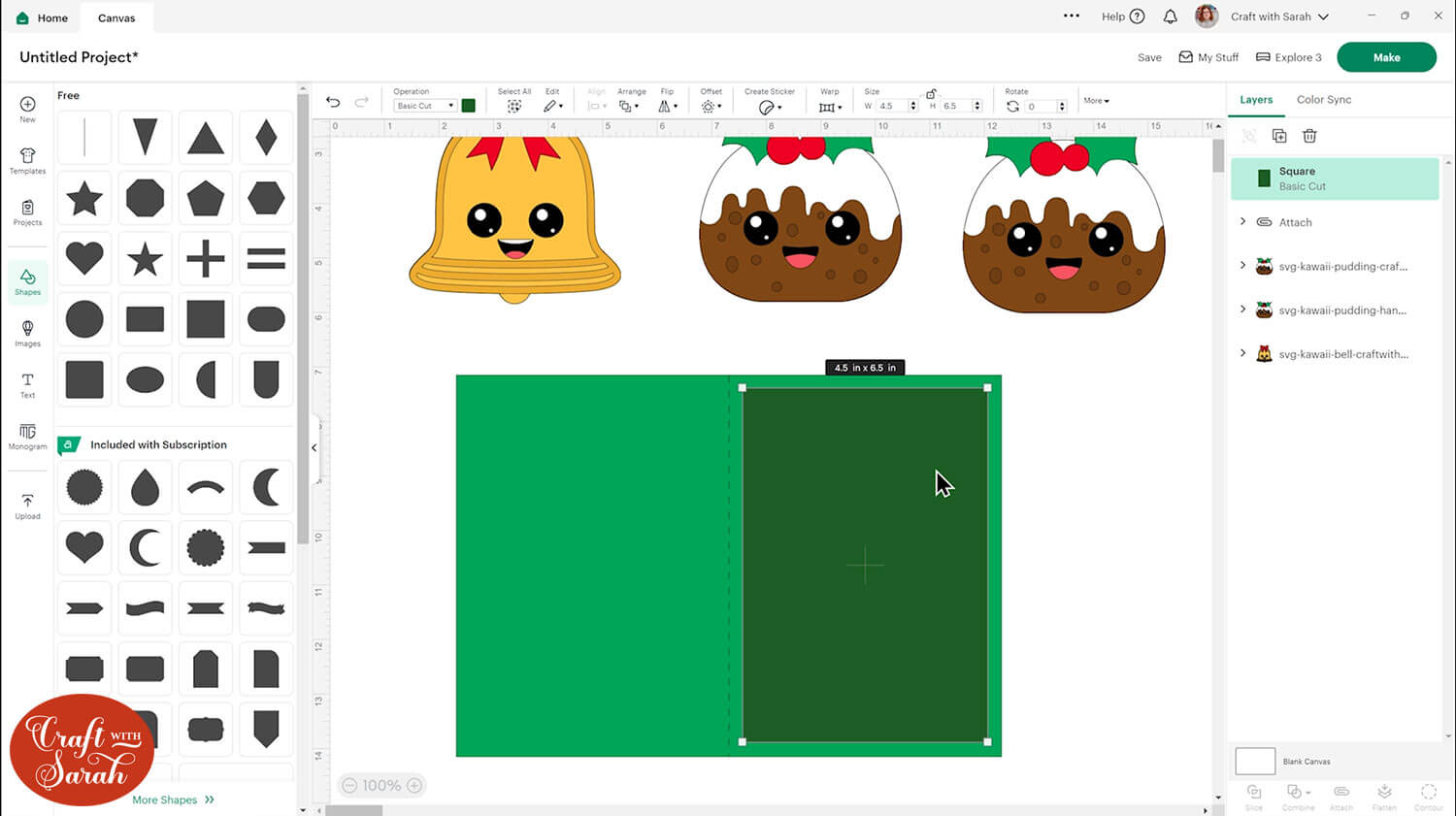The height and width of the screenshot is (816, 1456).
Task: Open the More toolbar dropdown
Action: [1096, 101]
